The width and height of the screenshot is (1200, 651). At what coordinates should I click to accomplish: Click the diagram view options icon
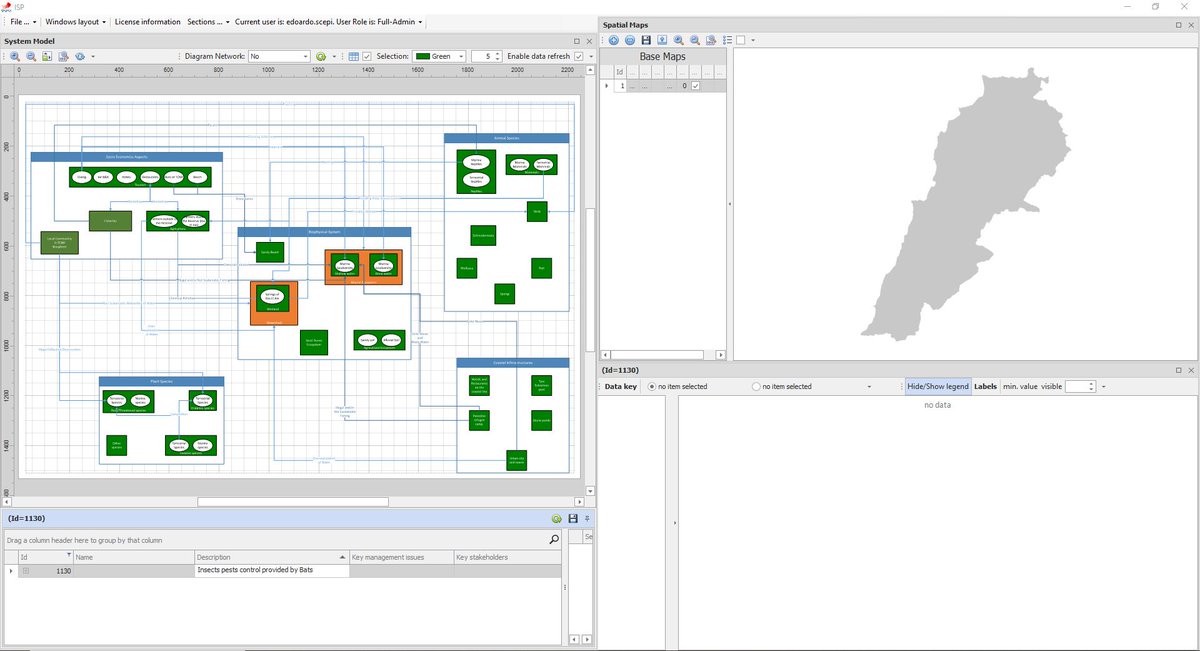pyautogui.click(x=80, y=56)
